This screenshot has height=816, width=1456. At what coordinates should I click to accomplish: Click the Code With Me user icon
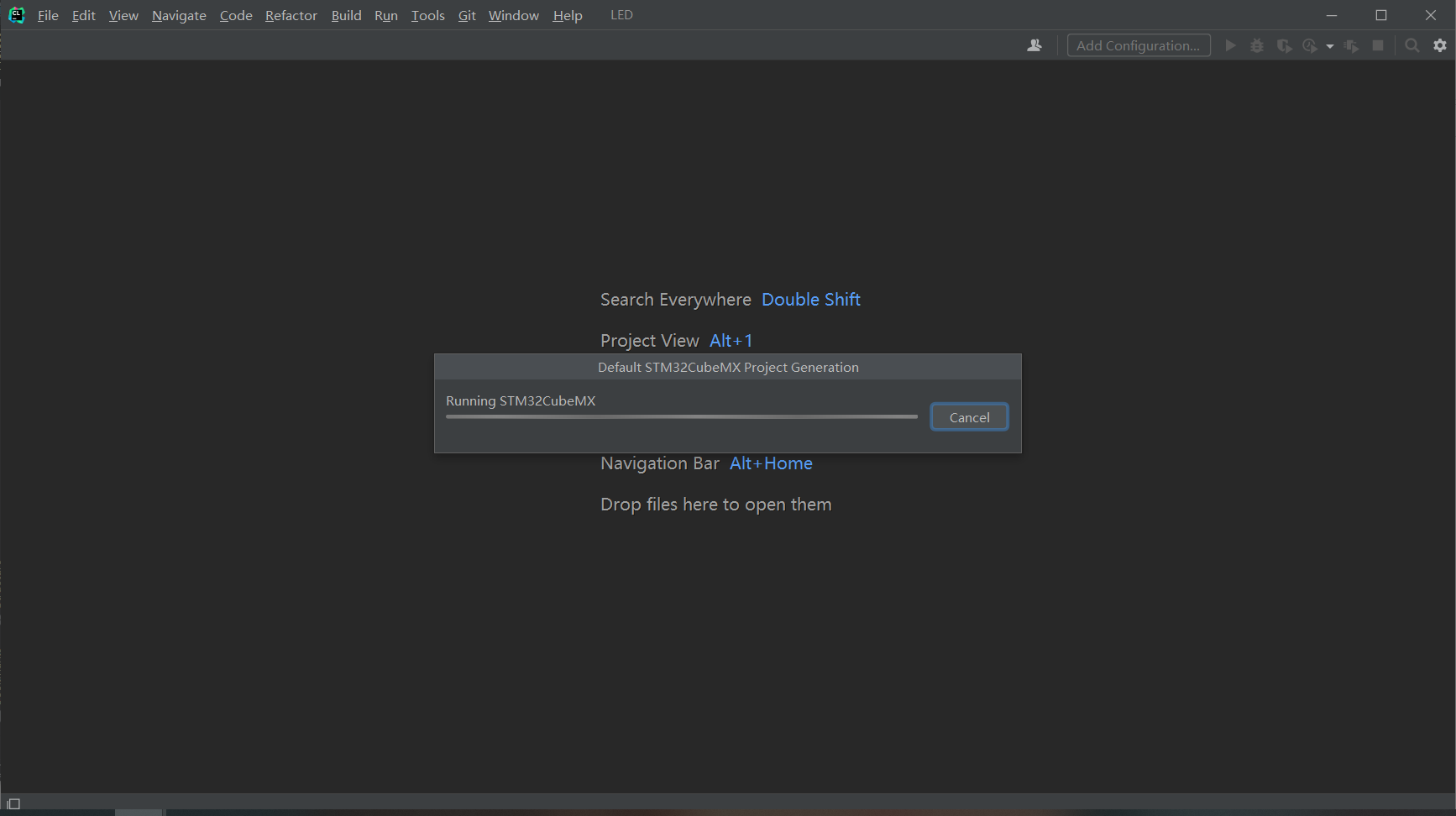1034,45
